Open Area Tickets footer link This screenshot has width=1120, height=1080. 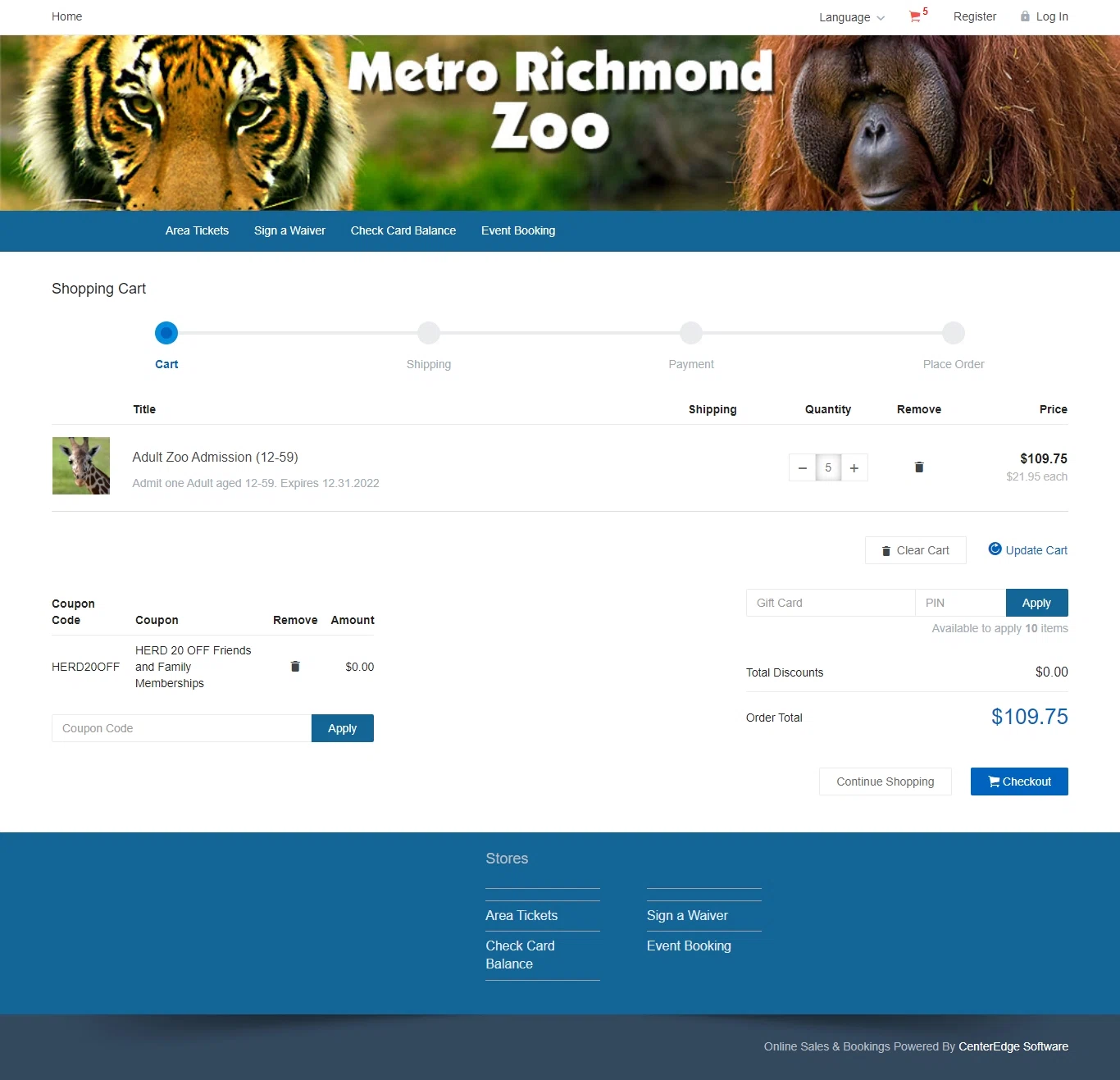point(521,915)
